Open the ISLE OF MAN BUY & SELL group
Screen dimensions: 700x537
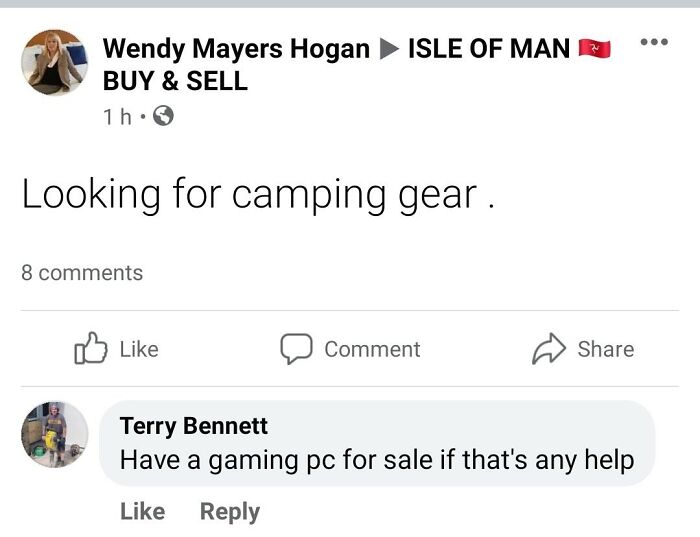(488, 48)
